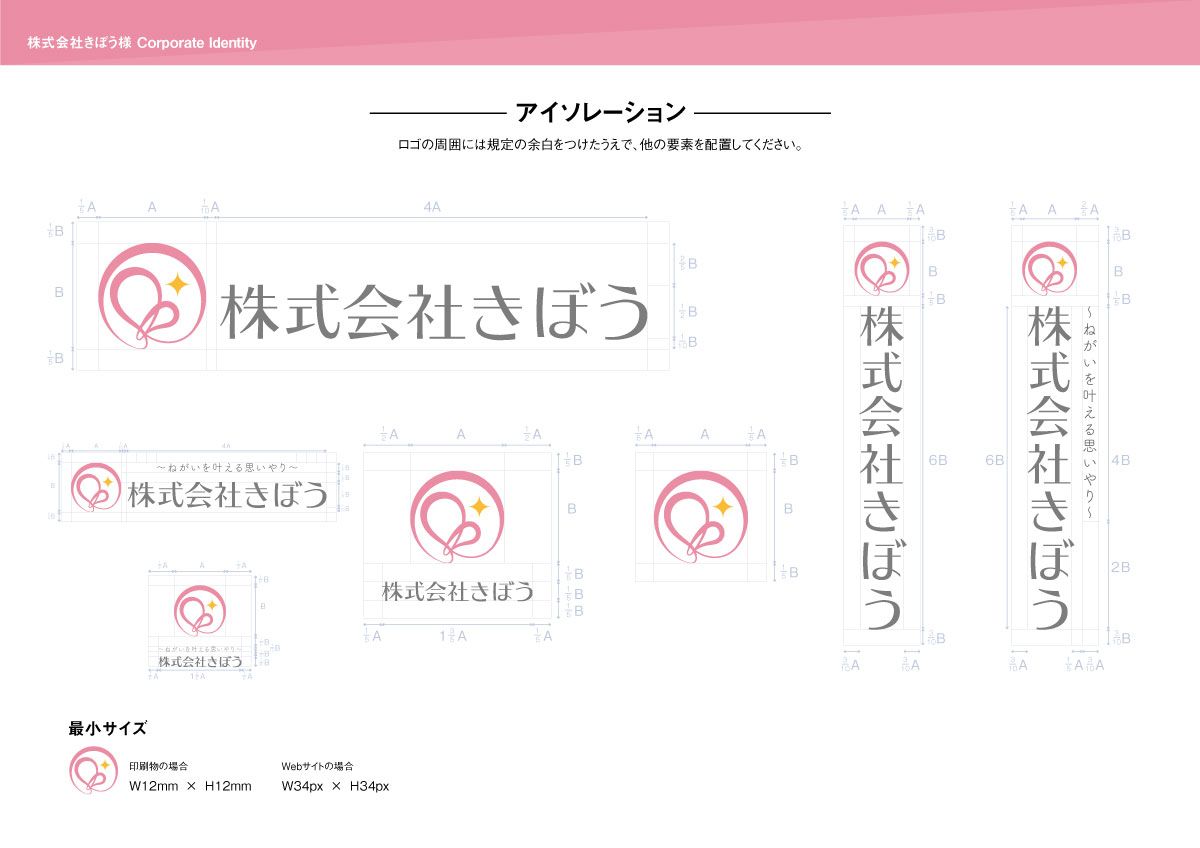This screenshot has height=848, width=1200.
Task: Select the W12mm × H12mm size value
Action: pos(191,786)
